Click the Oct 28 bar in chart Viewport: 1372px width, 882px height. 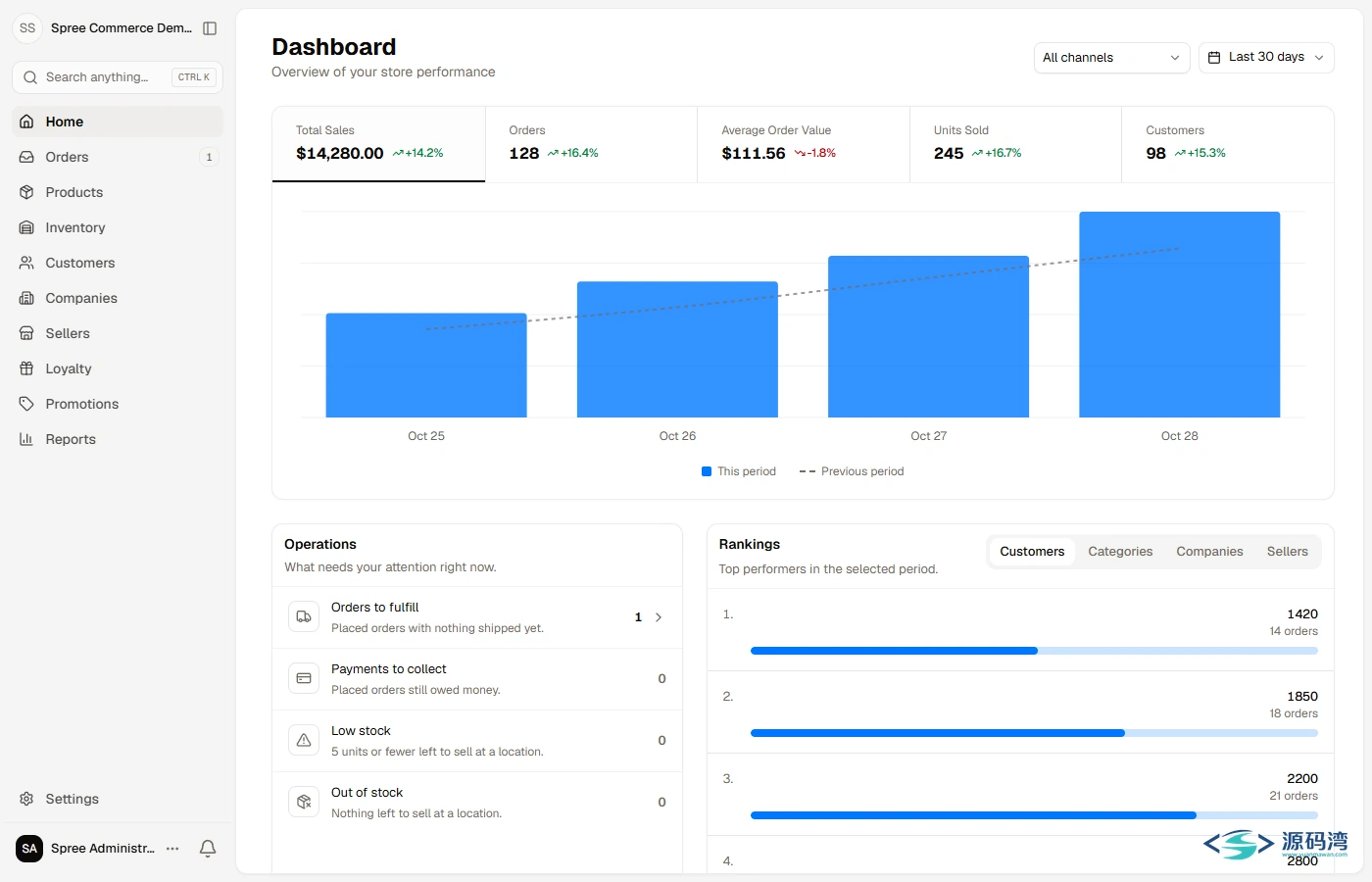coord(1180,315)
